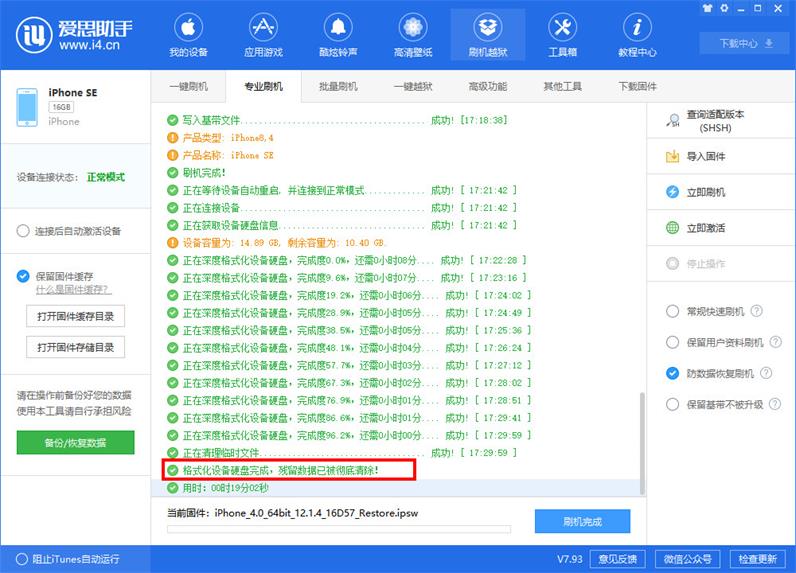The image size is (796, 573).
Task: Open 工具箱 toolbox section
Action: pos(562,35)
